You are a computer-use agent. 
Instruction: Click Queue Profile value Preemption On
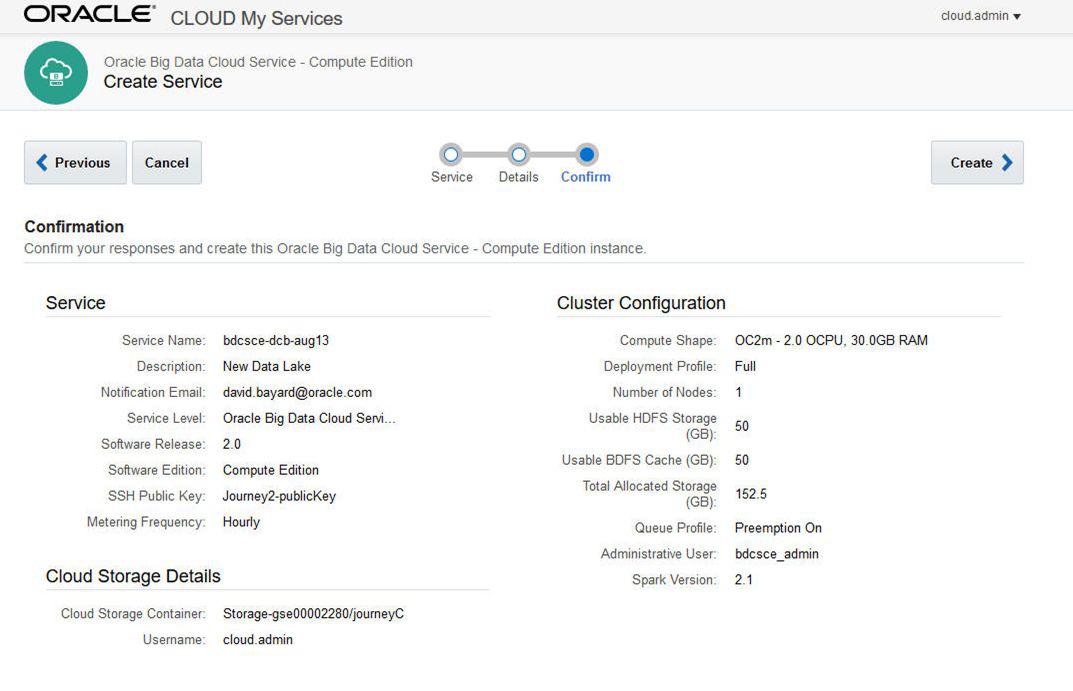pyautogui.click(x=778, y=527)
